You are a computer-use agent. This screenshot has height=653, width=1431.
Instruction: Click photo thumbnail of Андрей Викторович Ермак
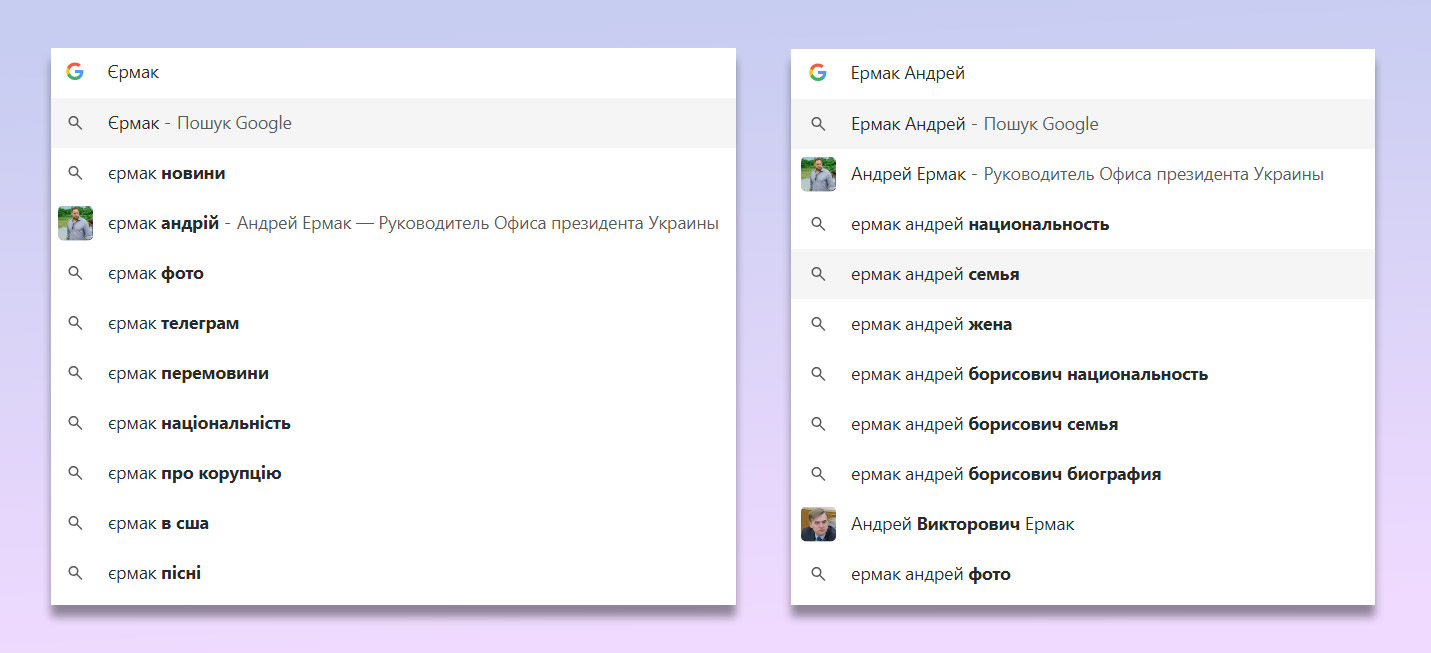tap(818, 524)
